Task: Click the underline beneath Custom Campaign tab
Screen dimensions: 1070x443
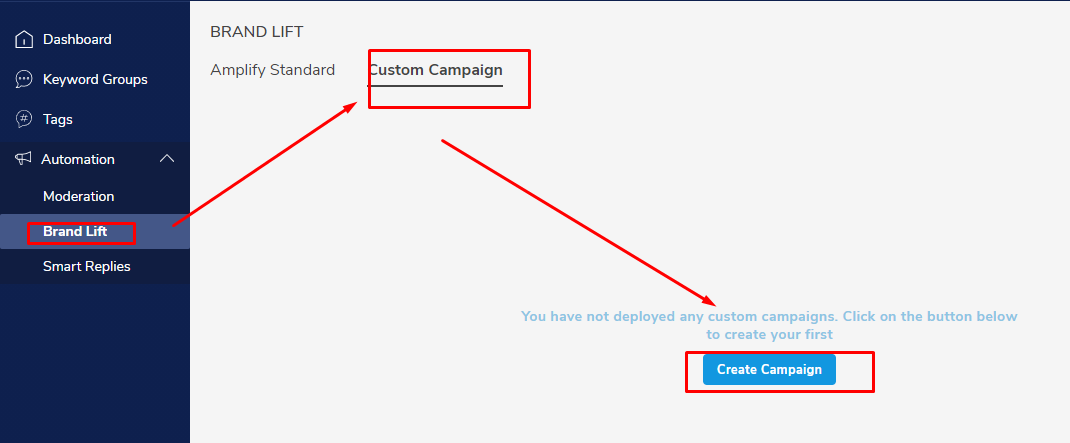Action: pos(435,86)
